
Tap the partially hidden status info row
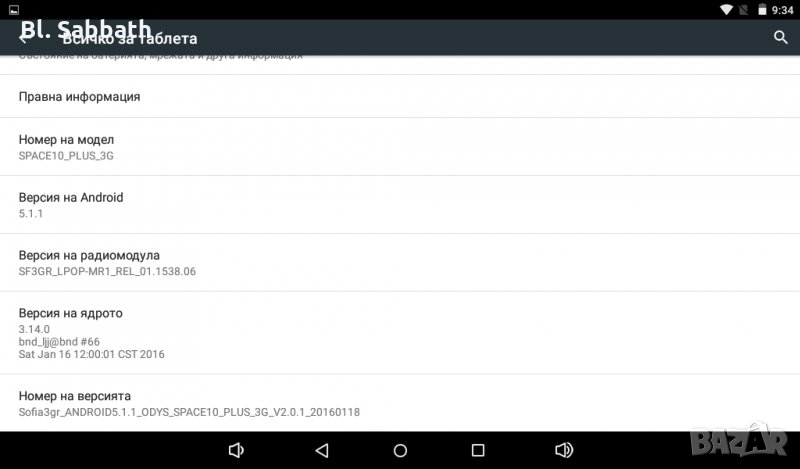click(400, 64)
